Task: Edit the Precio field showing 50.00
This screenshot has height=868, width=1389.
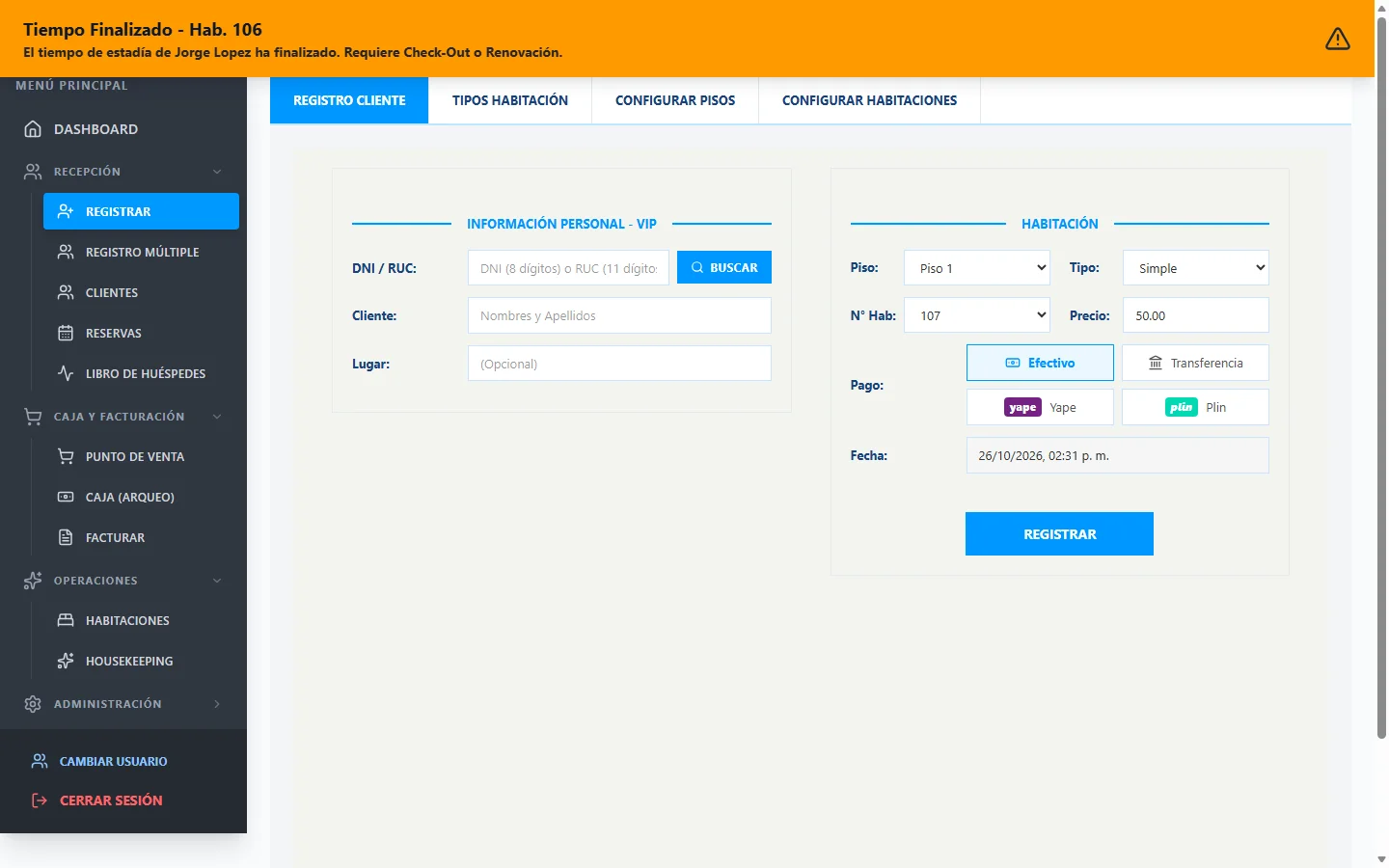Action: pyautogui.click(x=1196, y=315)
